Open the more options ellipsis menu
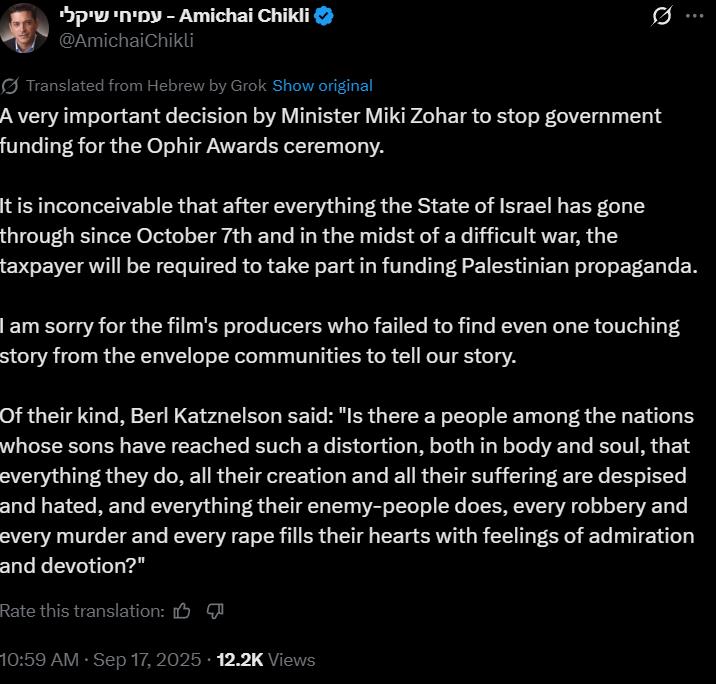 (694, 17)
